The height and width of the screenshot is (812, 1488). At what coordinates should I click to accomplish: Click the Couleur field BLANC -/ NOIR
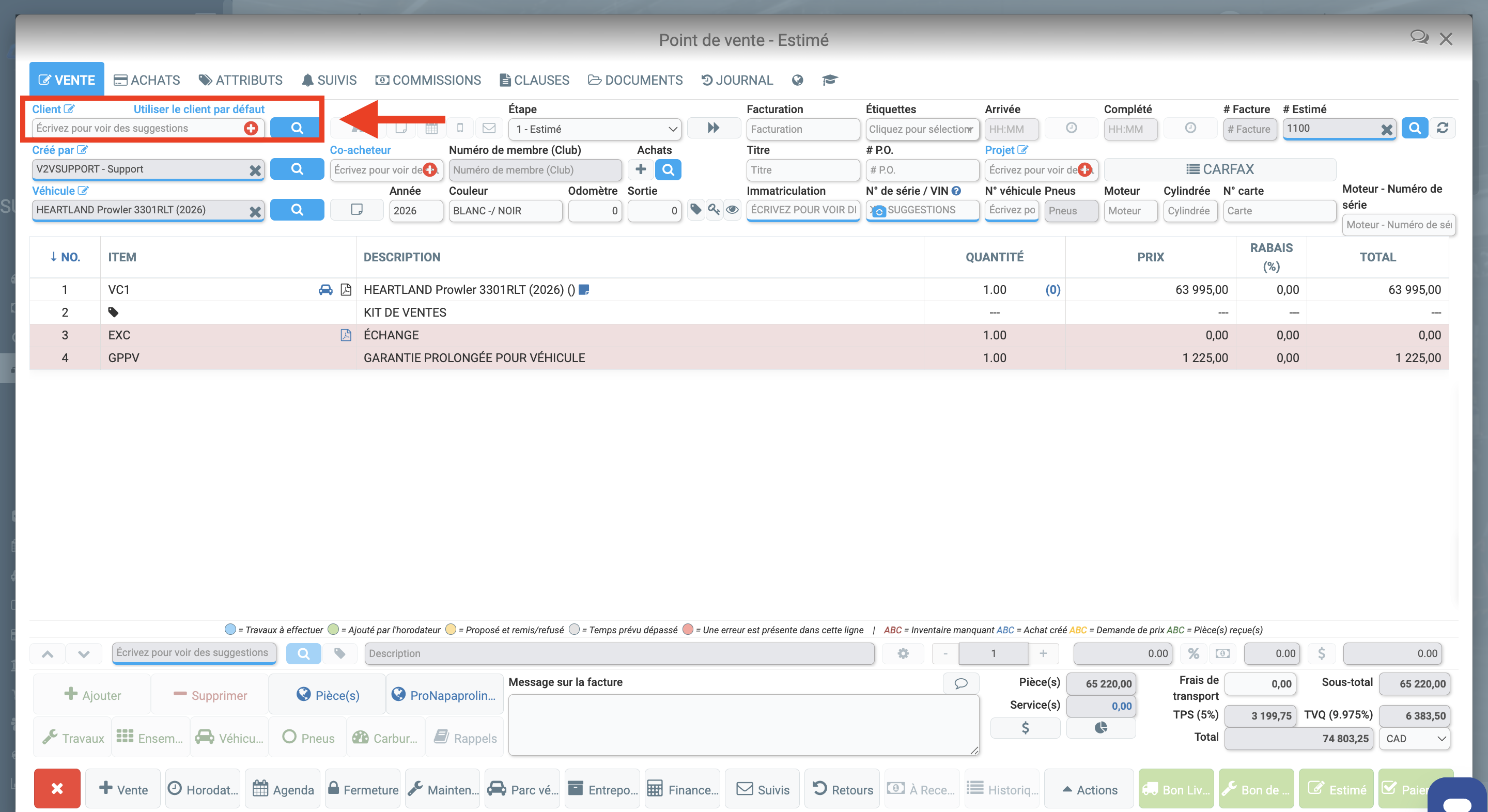(x=505, y=211)
